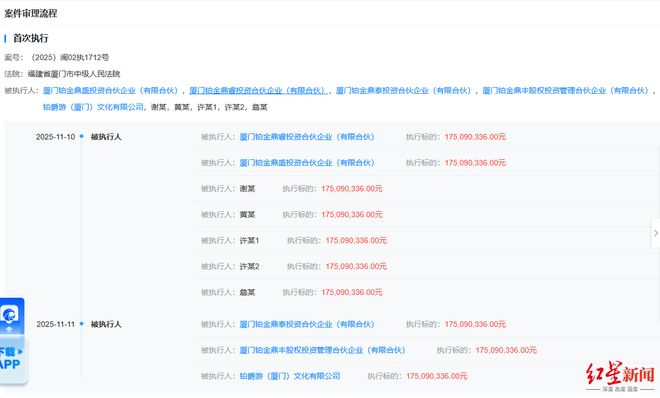Image resolution: width=660 pixels, height=398 pixels.
Task: Click 许某1 in the timeline row
Action: click(x=250, y=241)
